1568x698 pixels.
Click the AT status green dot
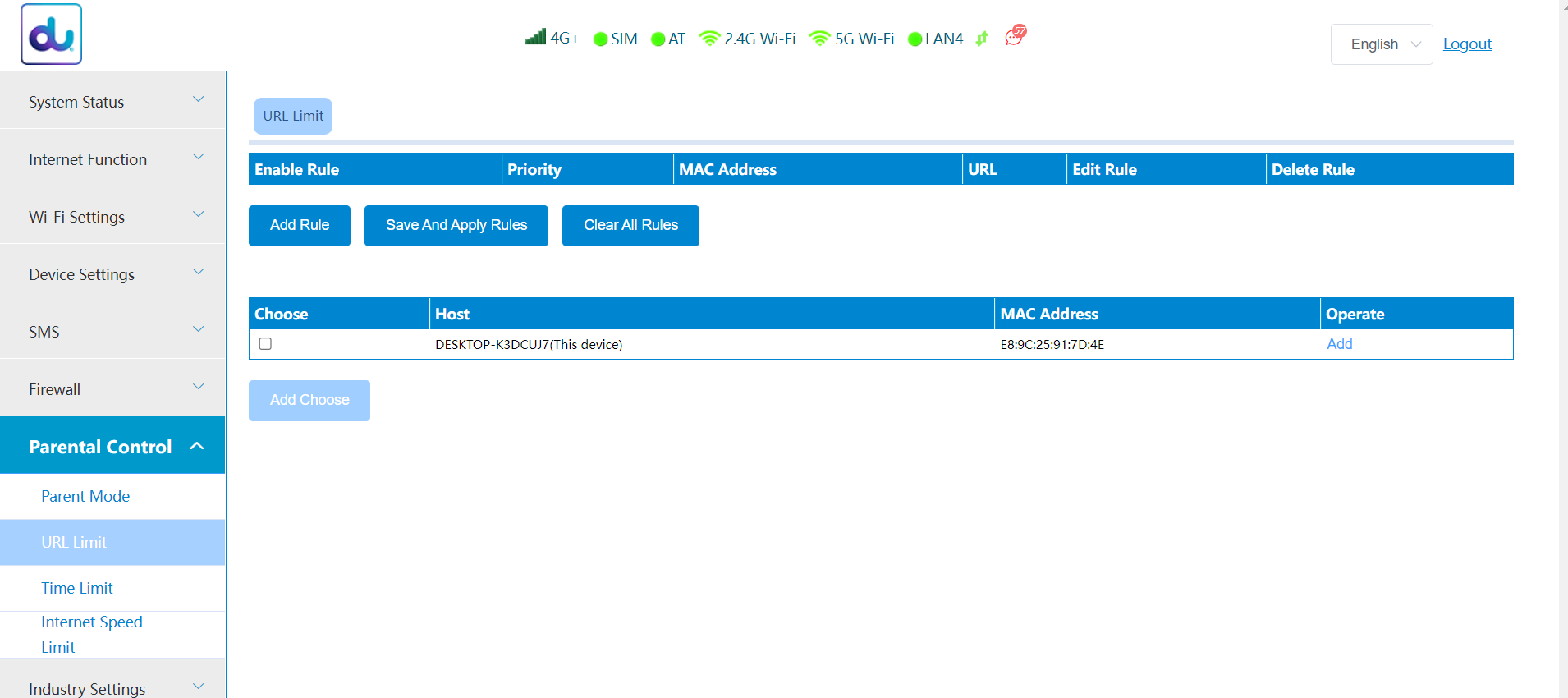[658, 39]
